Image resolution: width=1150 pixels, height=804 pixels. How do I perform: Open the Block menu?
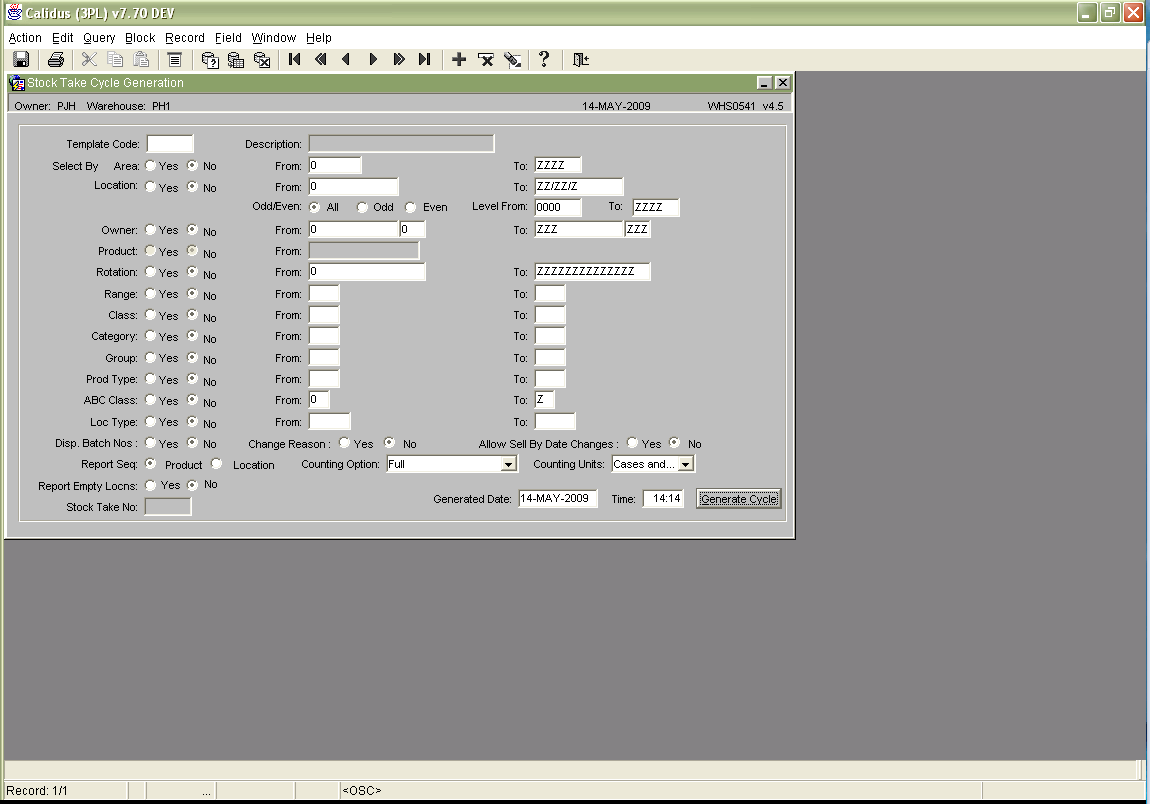tap(140, 37)
